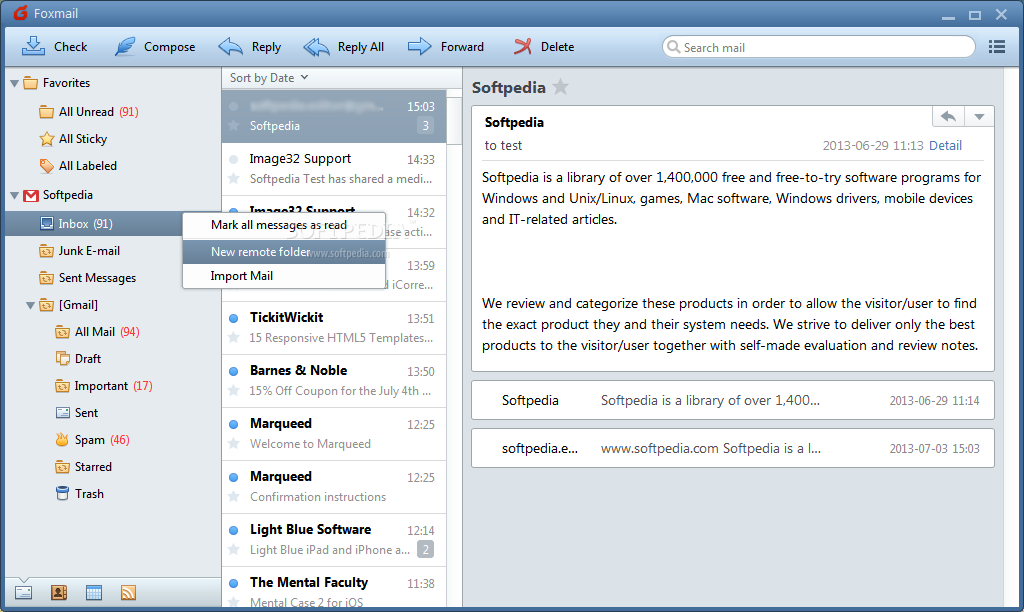The image size is (1024, 612).
Task: Star the Image32 Support 14:33 message
Action: click(233, 178)
